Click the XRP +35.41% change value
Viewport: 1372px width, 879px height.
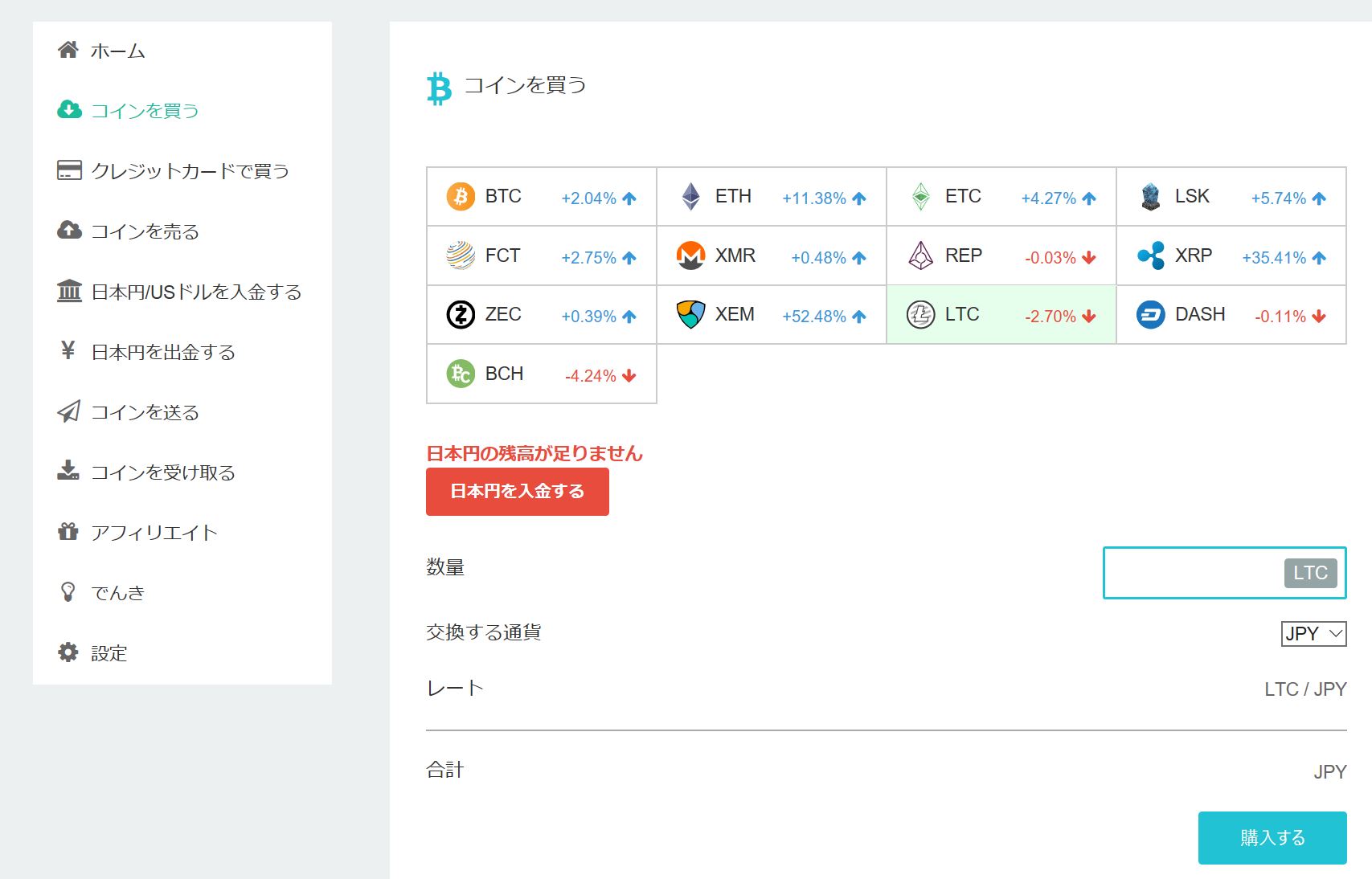(x=1274, y=258)
